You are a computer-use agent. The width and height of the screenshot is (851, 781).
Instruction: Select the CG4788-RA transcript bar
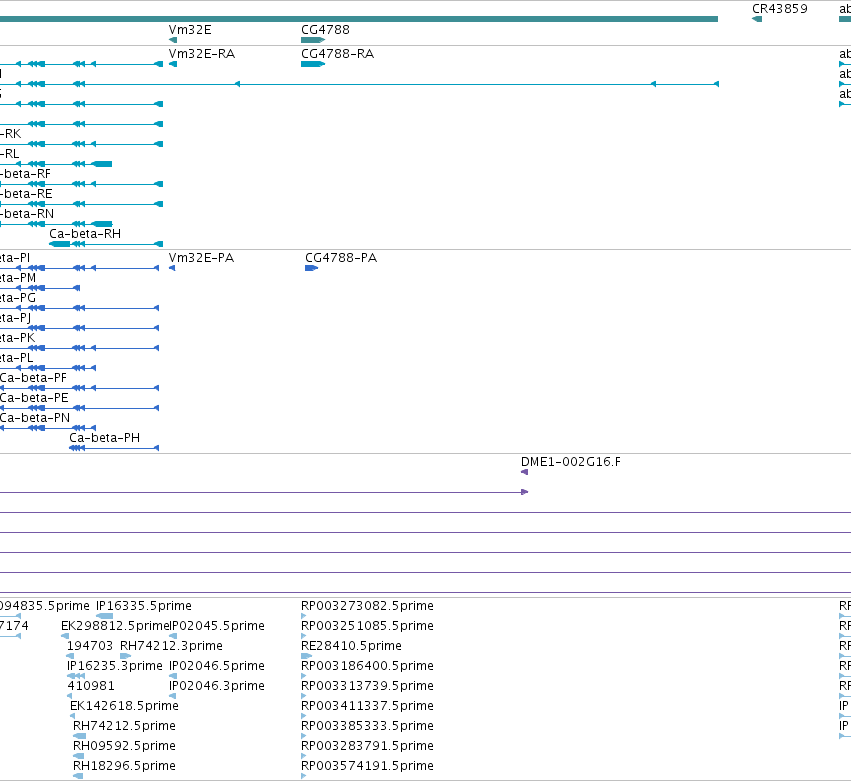coord(313,64)
